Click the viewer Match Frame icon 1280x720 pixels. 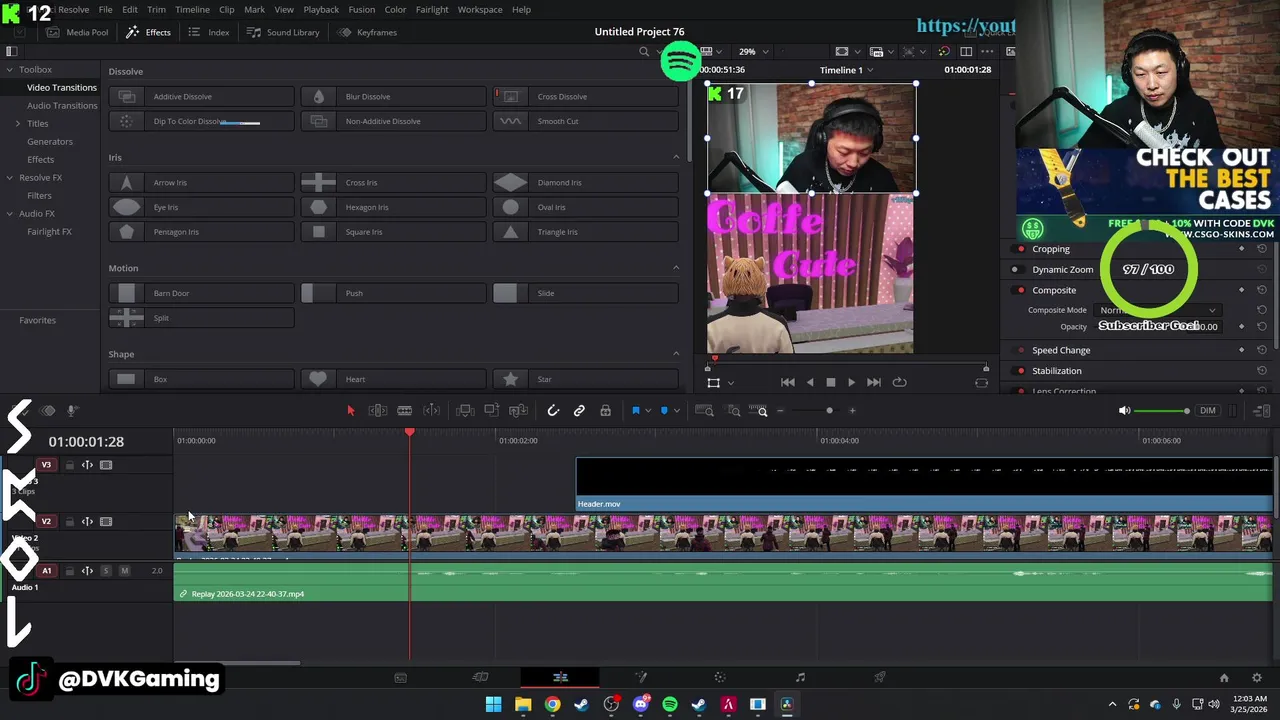[x=982, y=383]
